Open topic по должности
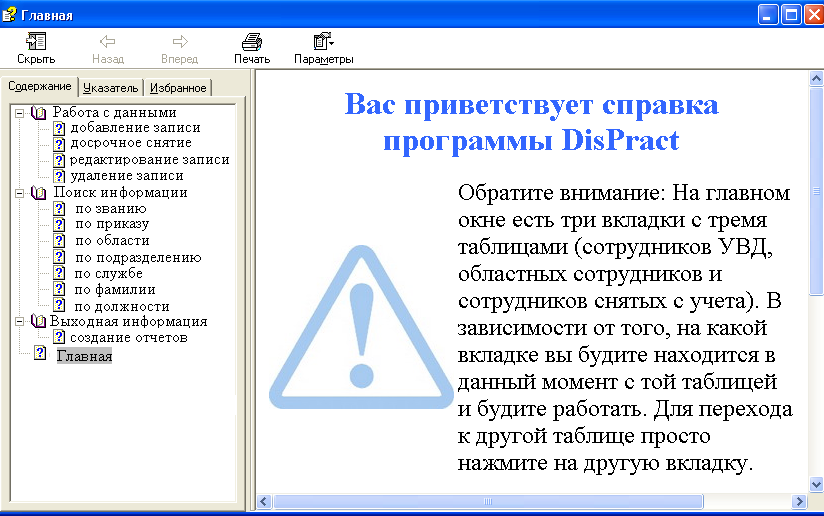The height and width of the screenshot is (516, 824). coord(122,306)
